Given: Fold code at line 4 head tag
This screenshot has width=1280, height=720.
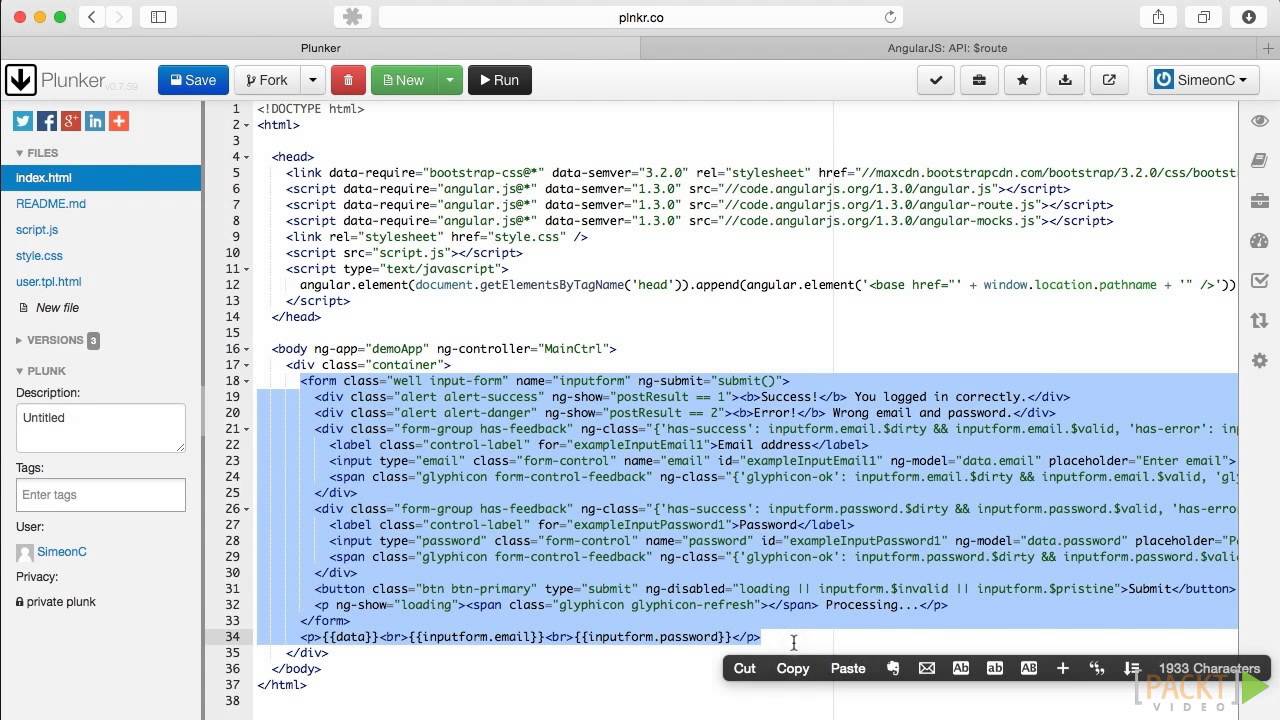Looking at the screenshot, I should [247, 157].
